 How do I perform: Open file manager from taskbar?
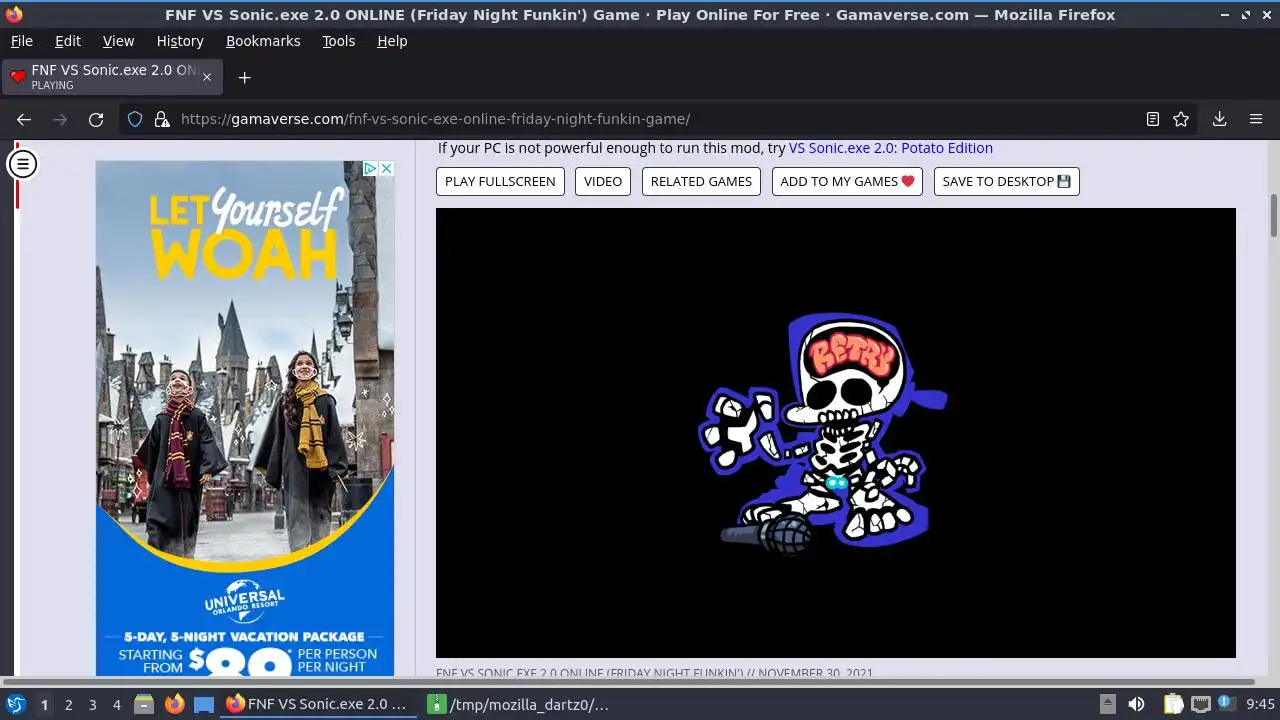click(144, 705)
